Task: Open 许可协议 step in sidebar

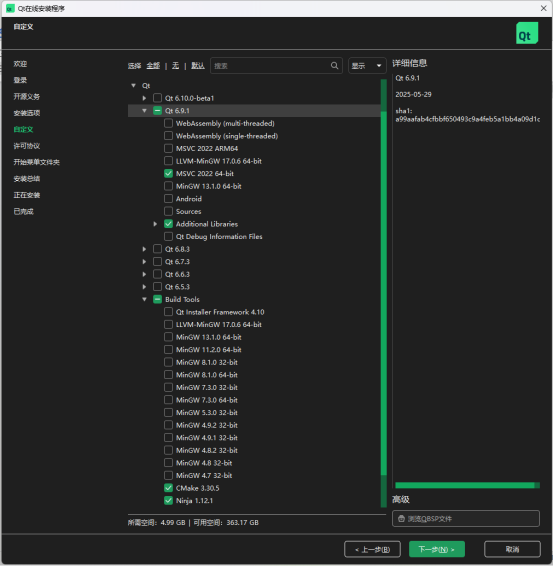Action: tap(27, 146)
